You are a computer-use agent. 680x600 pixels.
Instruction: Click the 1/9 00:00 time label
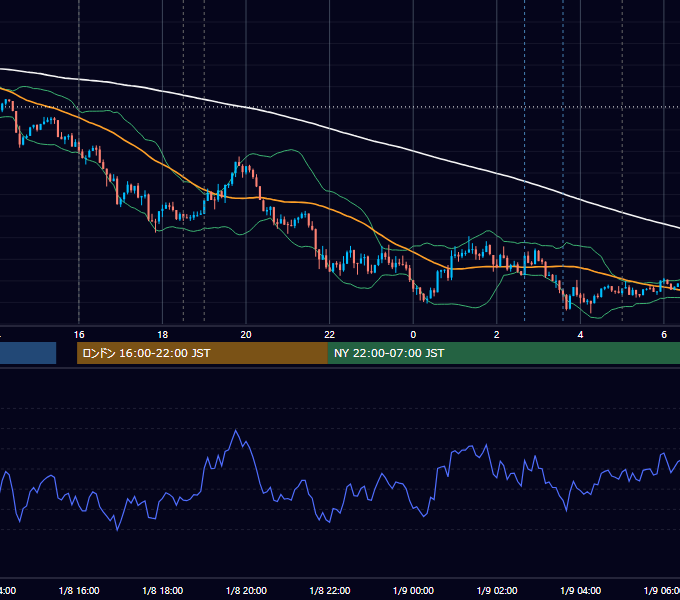413,590
